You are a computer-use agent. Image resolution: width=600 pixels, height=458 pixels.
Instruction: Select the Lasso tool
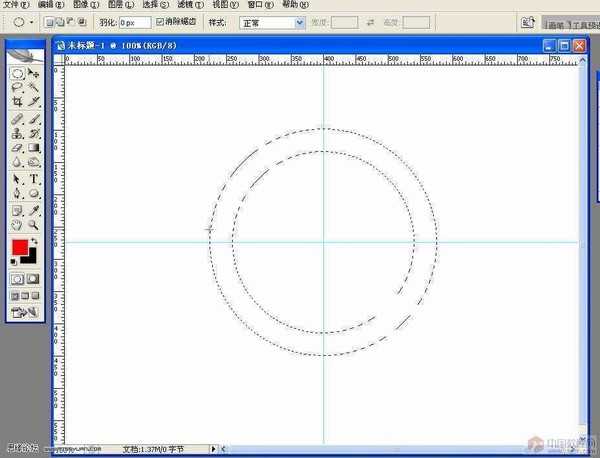(x=17, y=88)
